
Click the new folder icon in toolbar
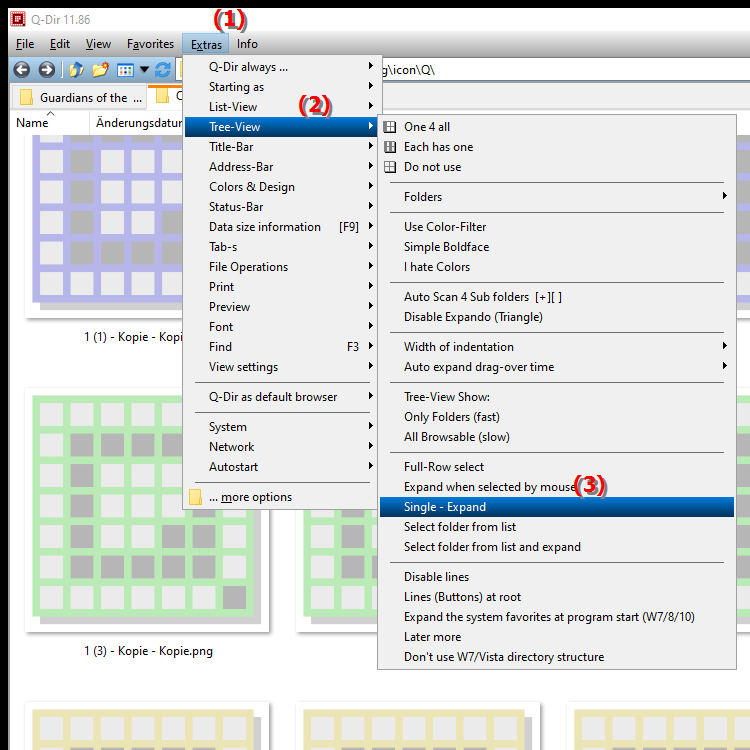(100, 70)
